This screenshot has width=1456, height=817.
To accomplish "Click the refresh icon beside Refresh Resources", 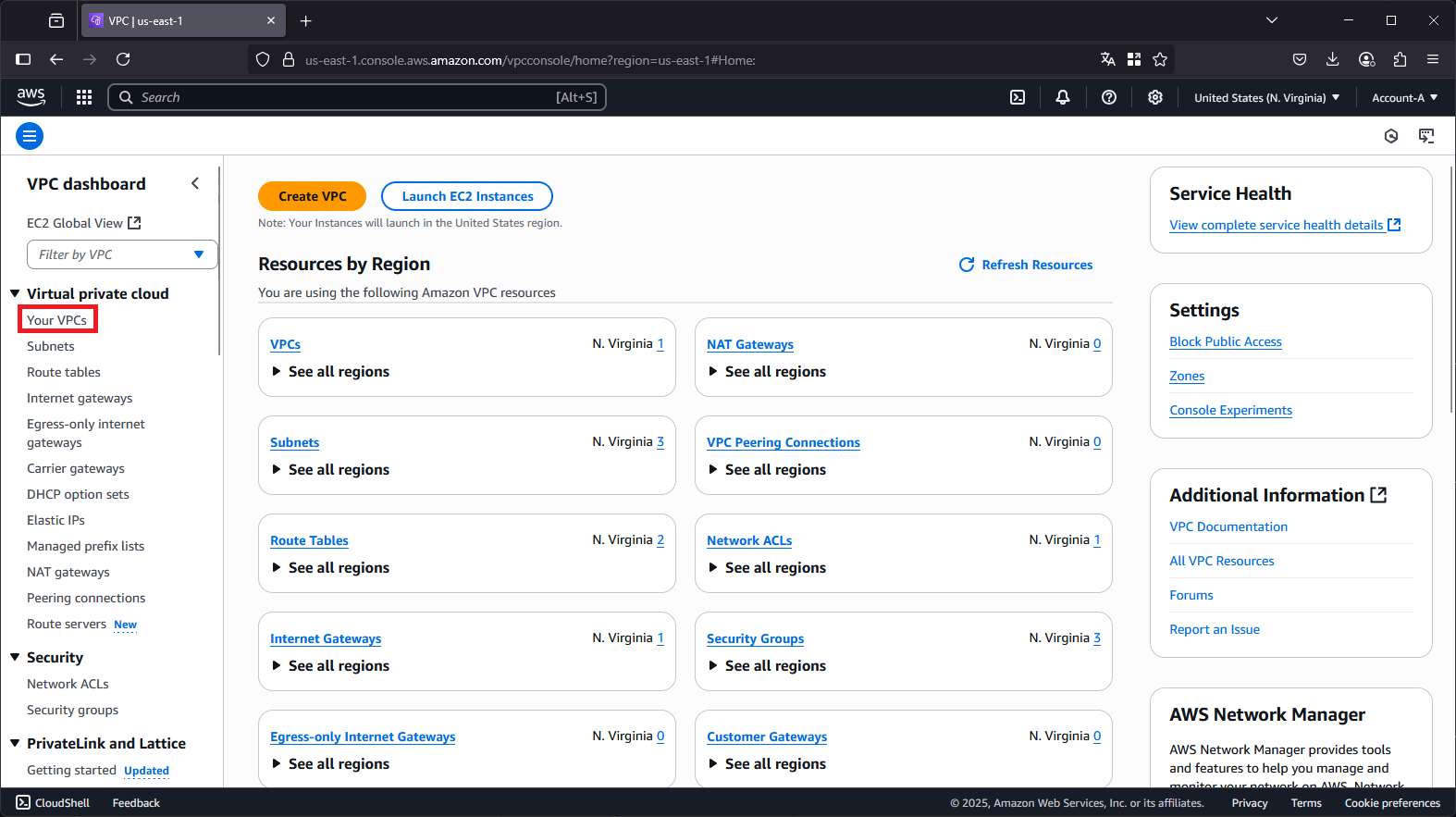I will (967, 265).
